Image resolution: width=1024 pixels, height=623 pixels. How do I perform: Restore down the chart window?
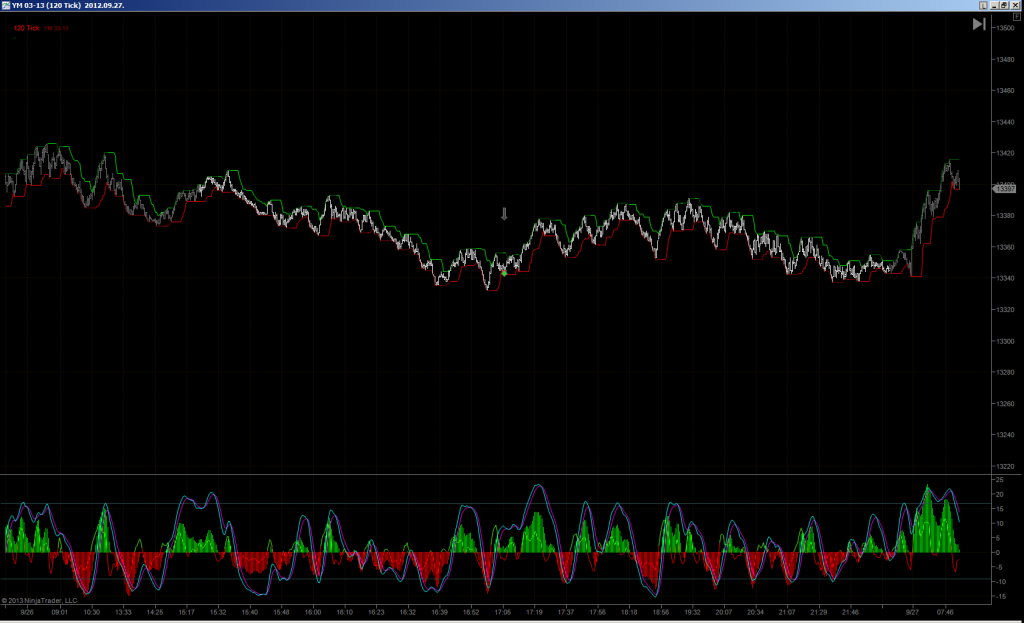pyautogui.click(x=1004, y=5)
